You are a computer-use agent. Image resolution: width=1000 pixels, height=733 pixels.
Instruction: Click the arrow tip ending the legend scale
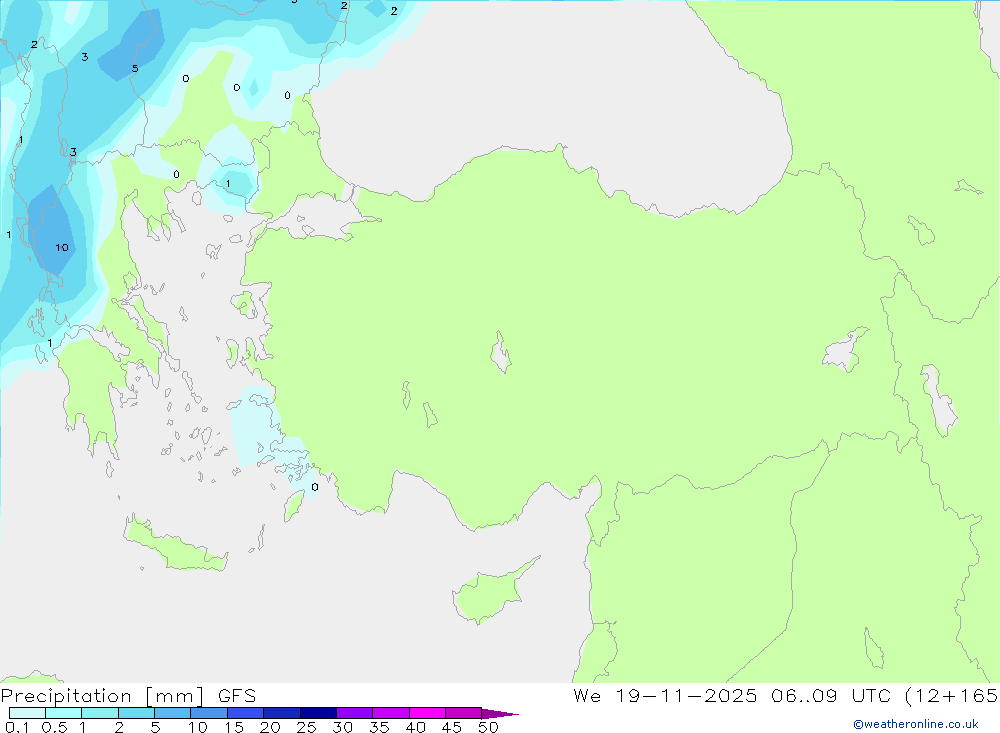[x=500, y=714]
